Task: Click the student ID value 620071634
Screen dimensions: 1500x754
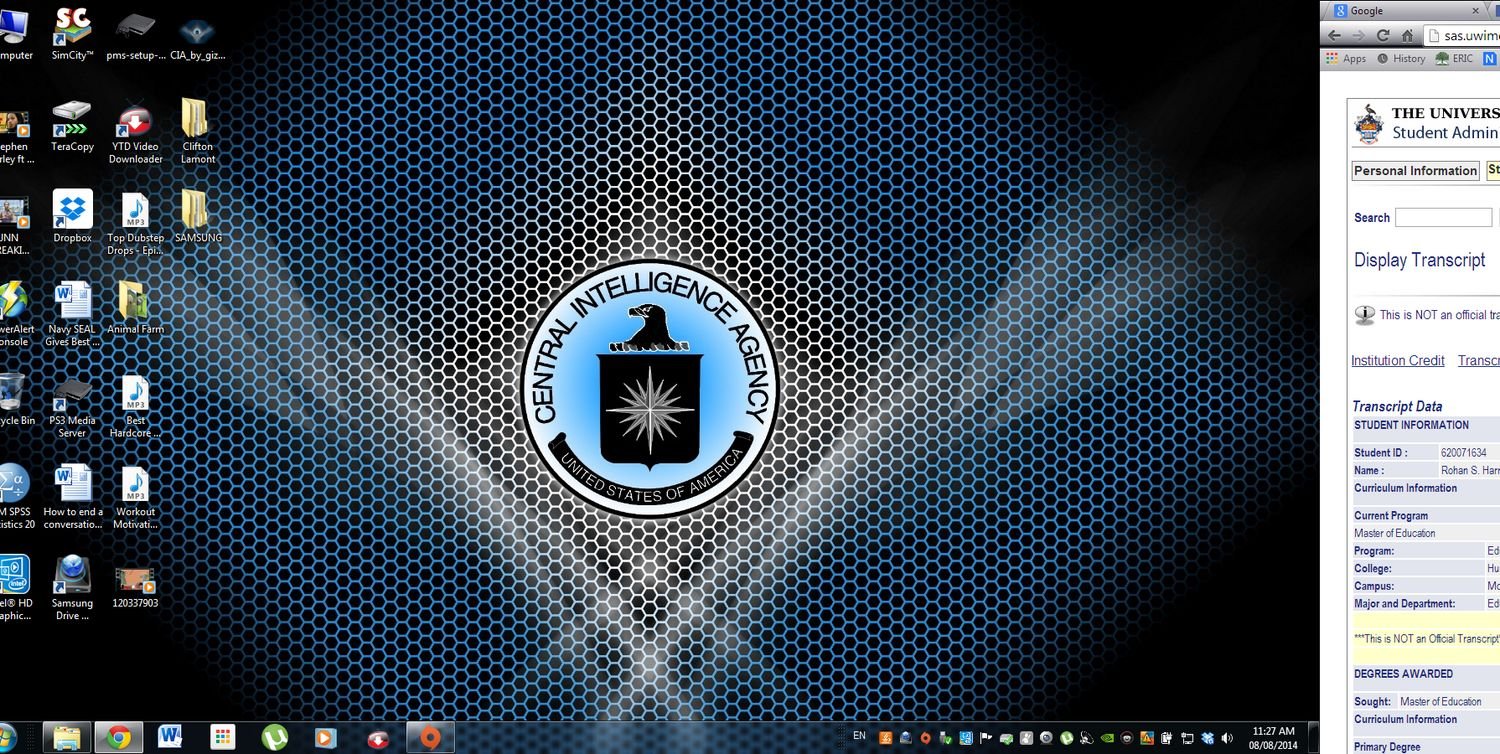Action: 1464,453
